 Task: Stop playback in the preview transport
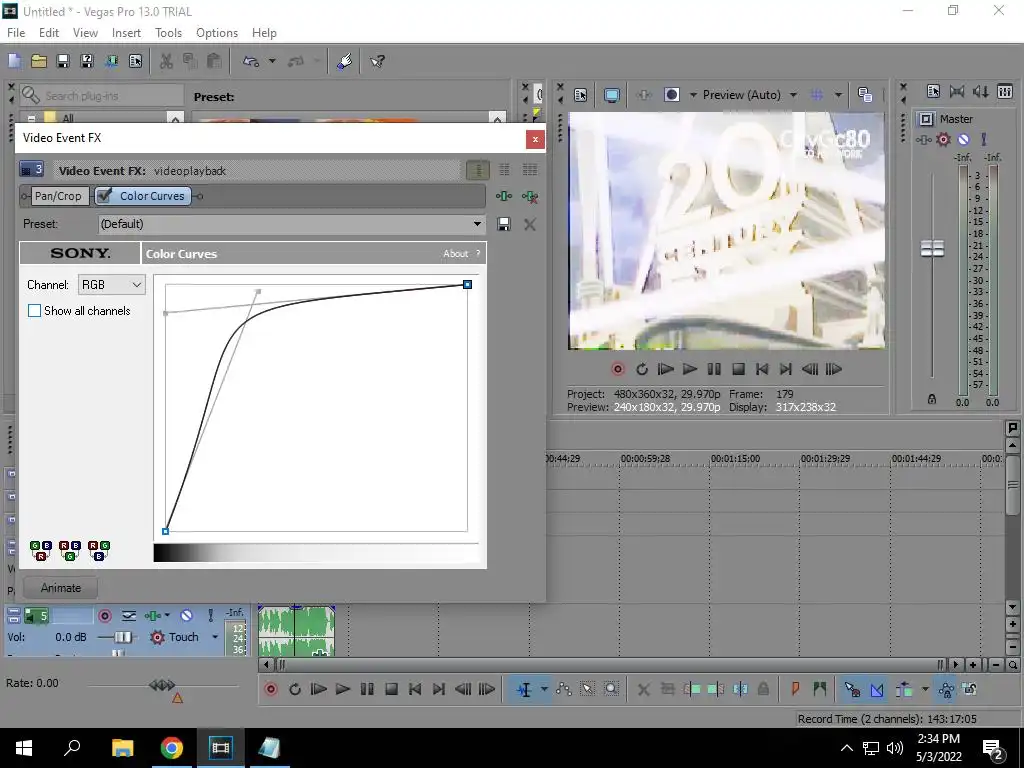pyautogui.click(x=739, y=369)
